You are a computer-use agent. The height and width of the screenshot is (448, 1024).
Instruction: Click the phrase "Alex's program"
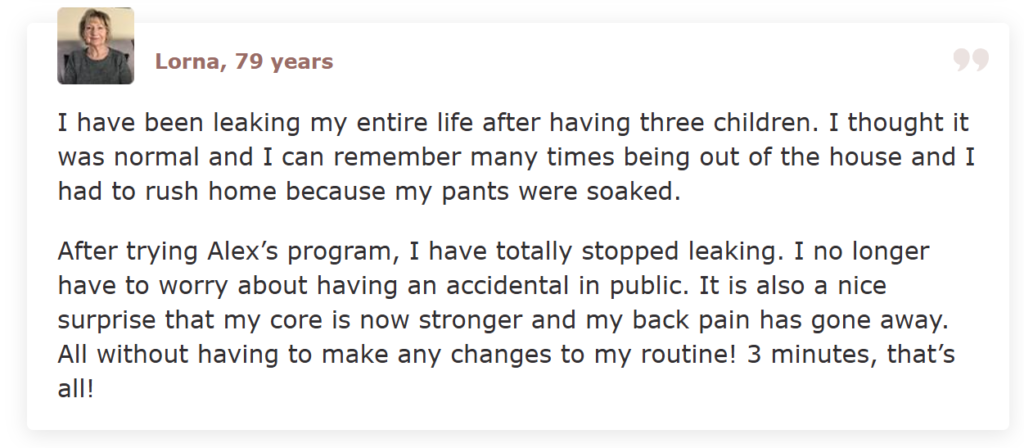238,250
